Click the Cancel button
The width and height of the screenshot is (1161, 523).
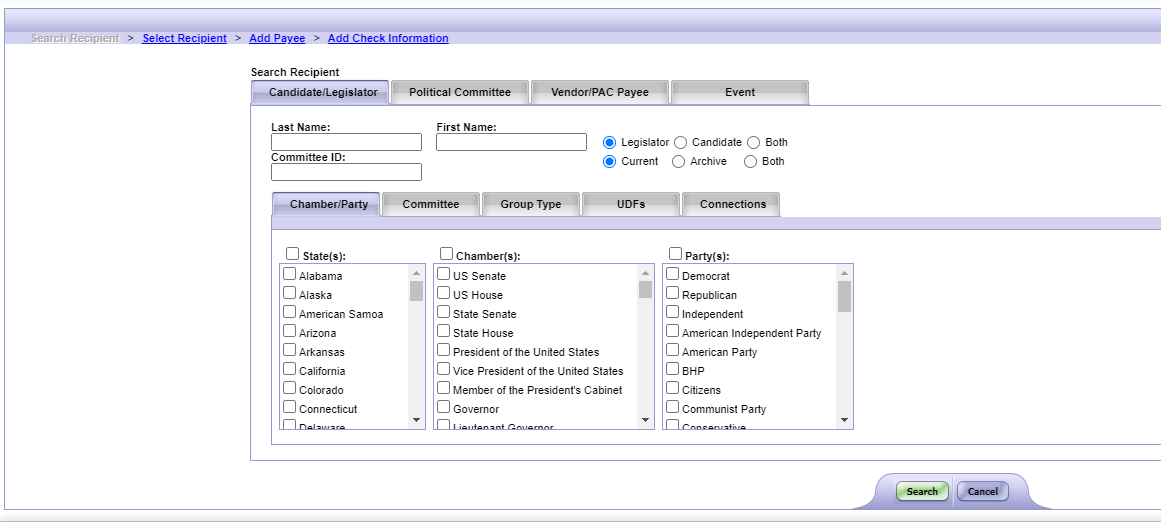(982, 491)
